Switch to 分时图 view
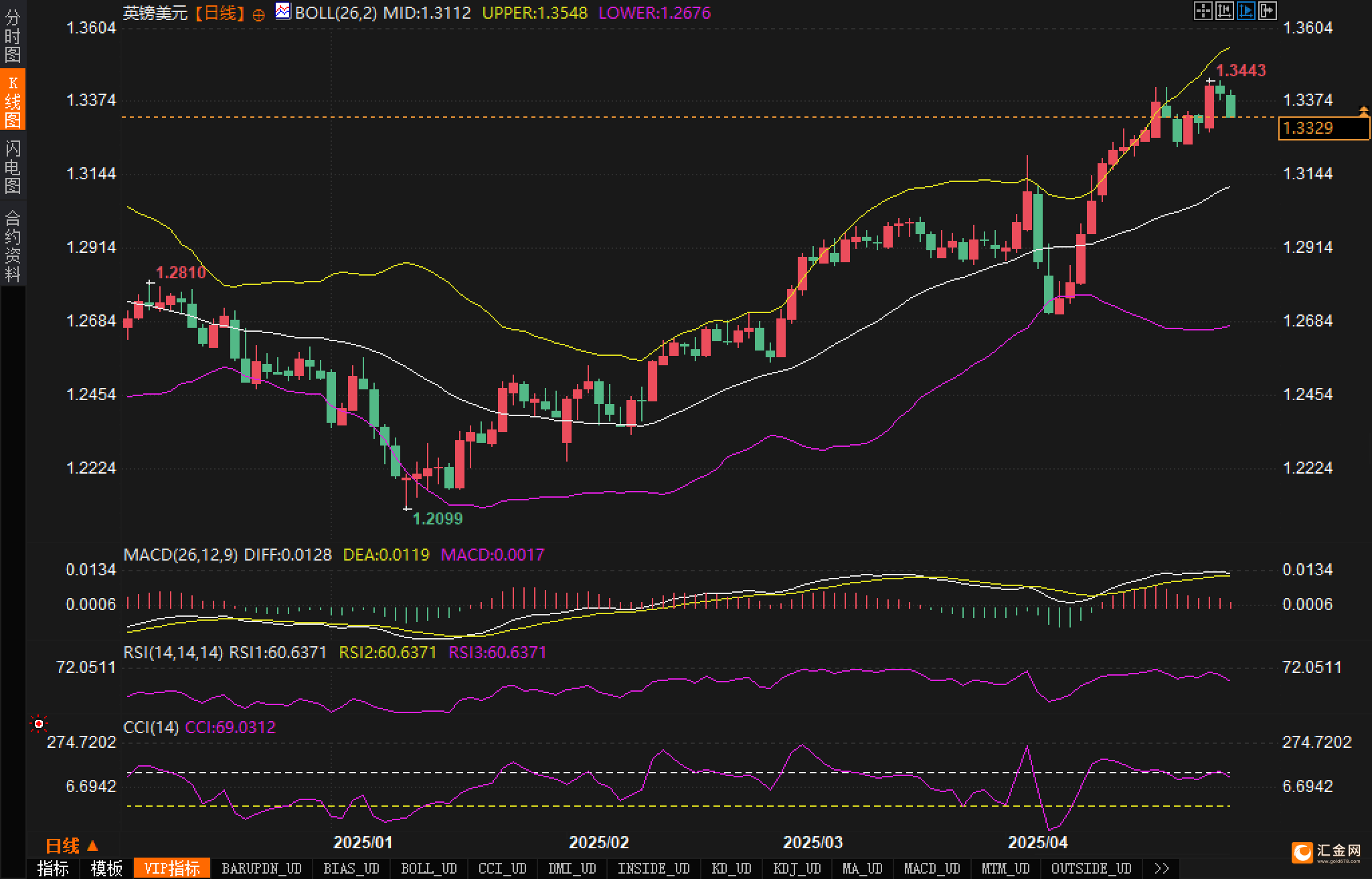The width and height of the screenshot is (1372, 879). [13, 36]
